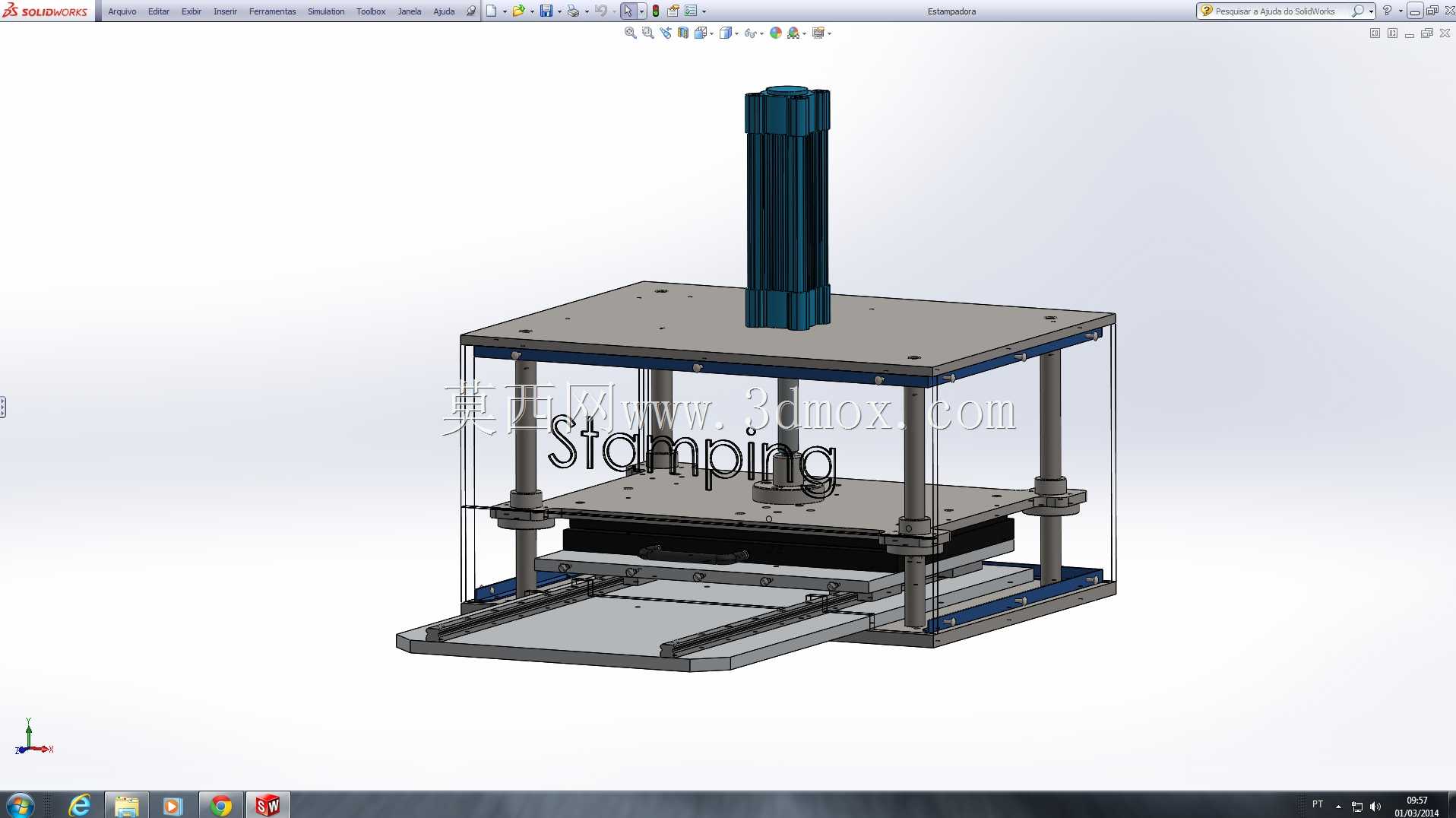
Task: Expand View Orientation dropdown arrow
Action: tap(711, 33)
